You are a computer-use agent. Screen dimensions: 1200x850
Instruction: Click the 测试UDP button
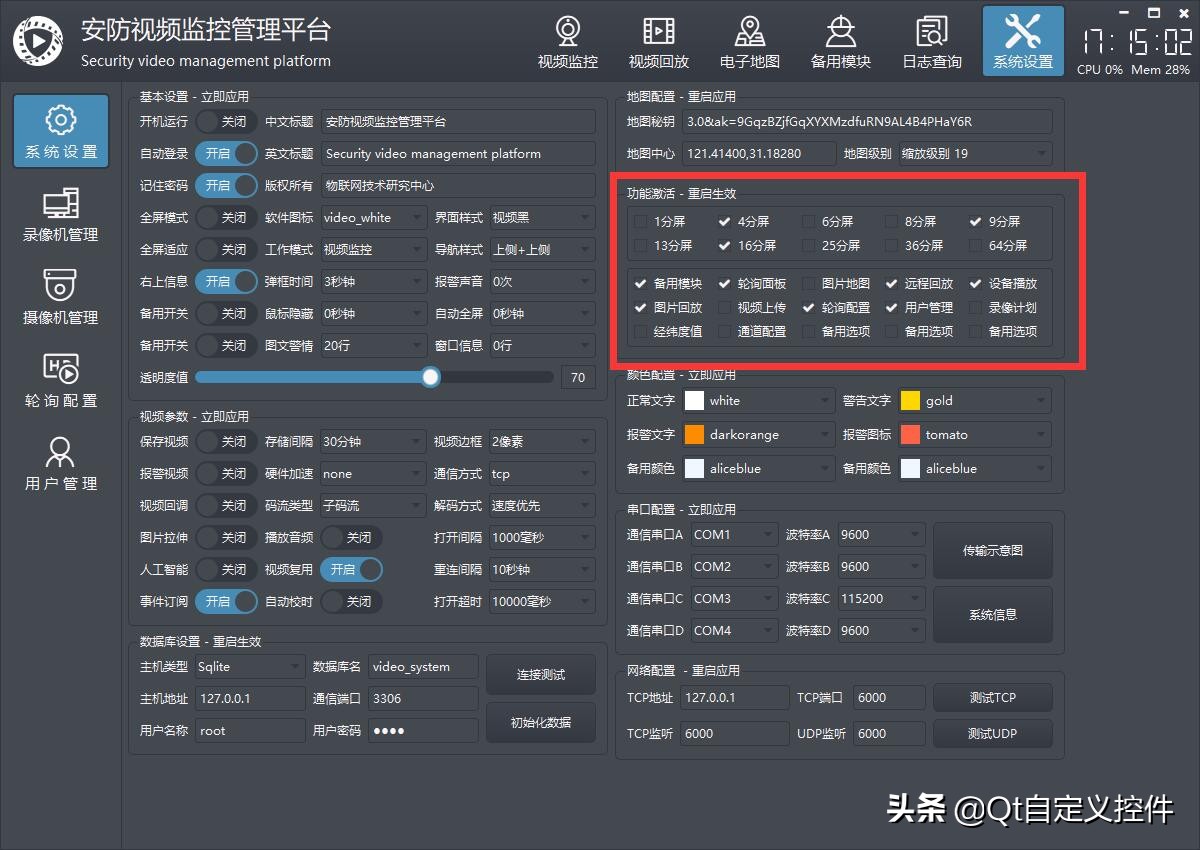(x=993, y=733)
